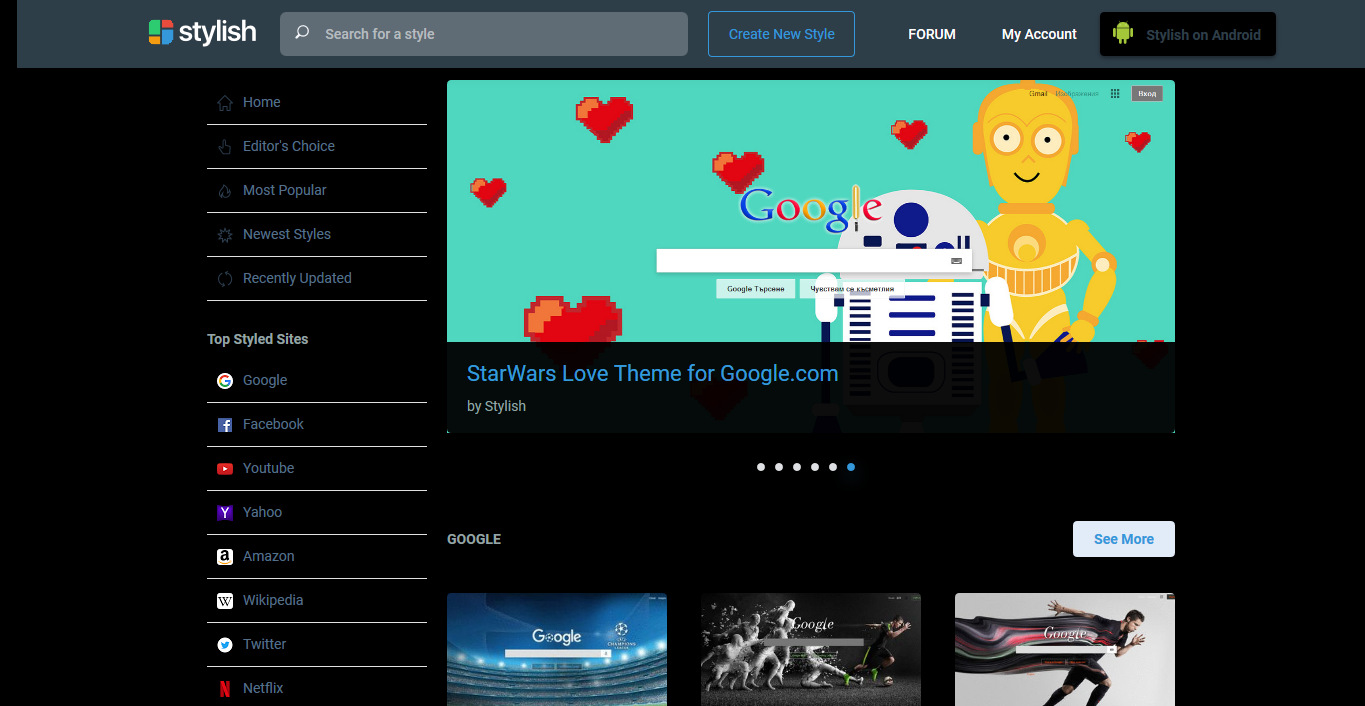
Task: Click the Create New Style button
Action: pyautogui.click(x=781, y=34)
